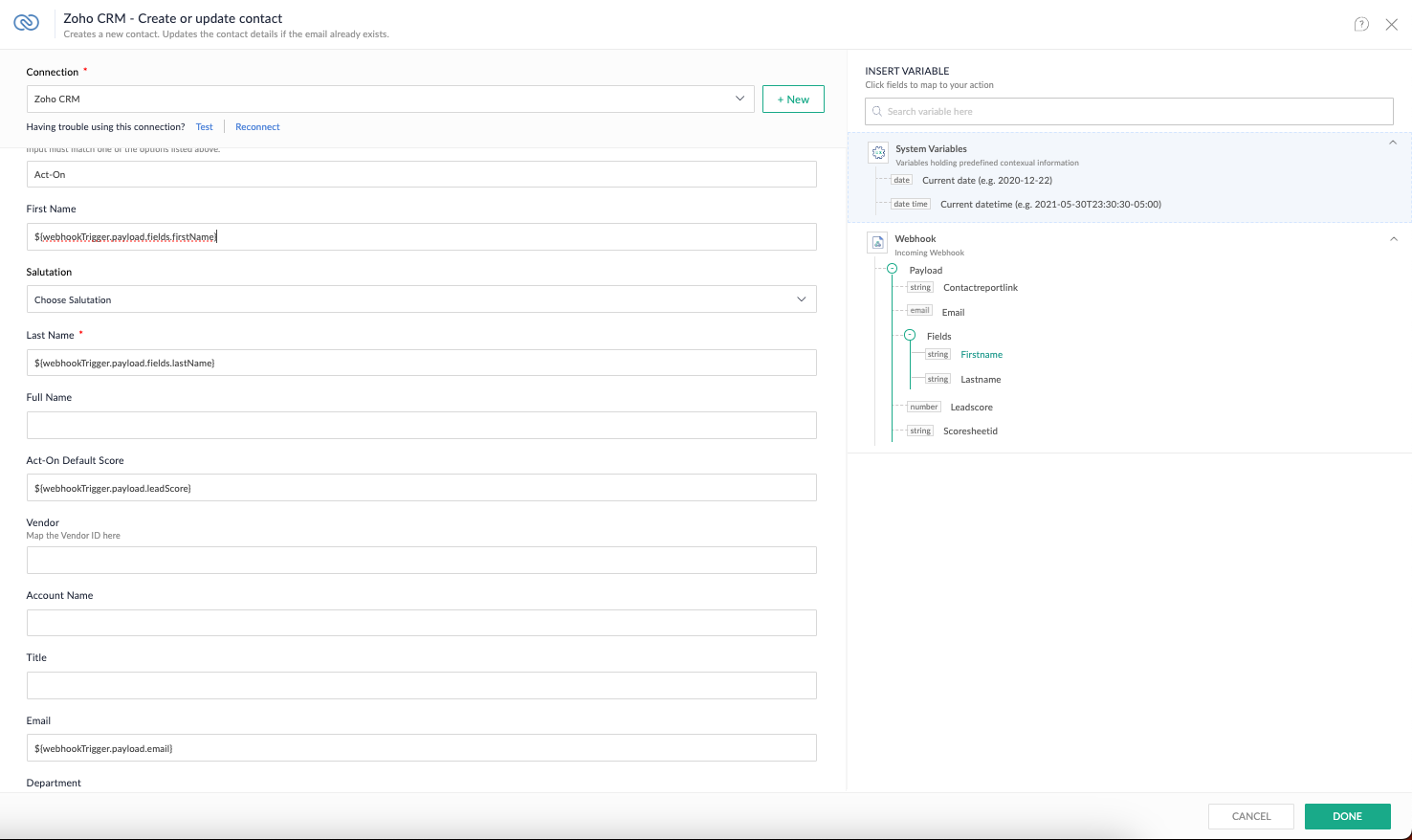Click the System Variables gear icon

click(x=878, y=152)
